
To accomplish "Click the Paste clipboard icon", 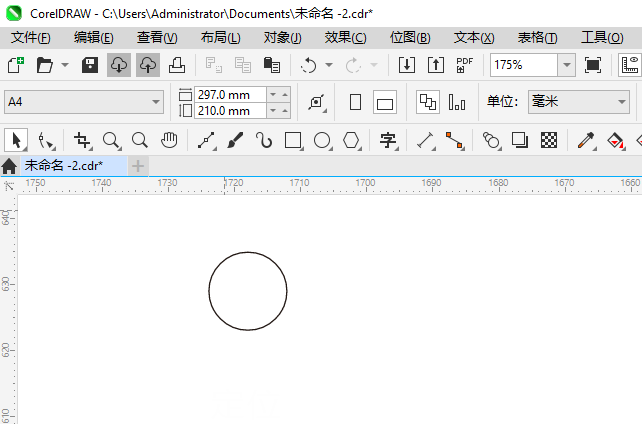I will click(271, 65).
